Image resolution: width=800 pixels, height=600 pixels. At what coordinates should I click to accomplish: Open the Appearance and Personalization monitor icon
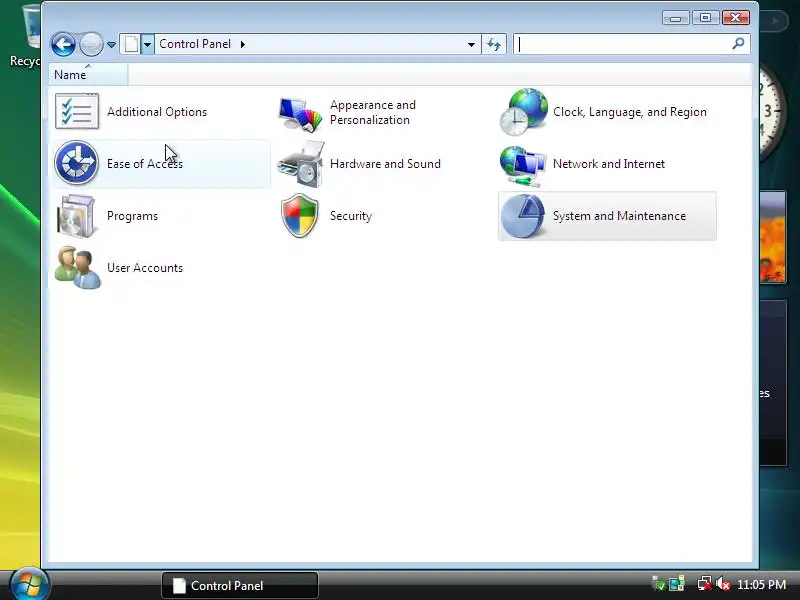point(301,113)
